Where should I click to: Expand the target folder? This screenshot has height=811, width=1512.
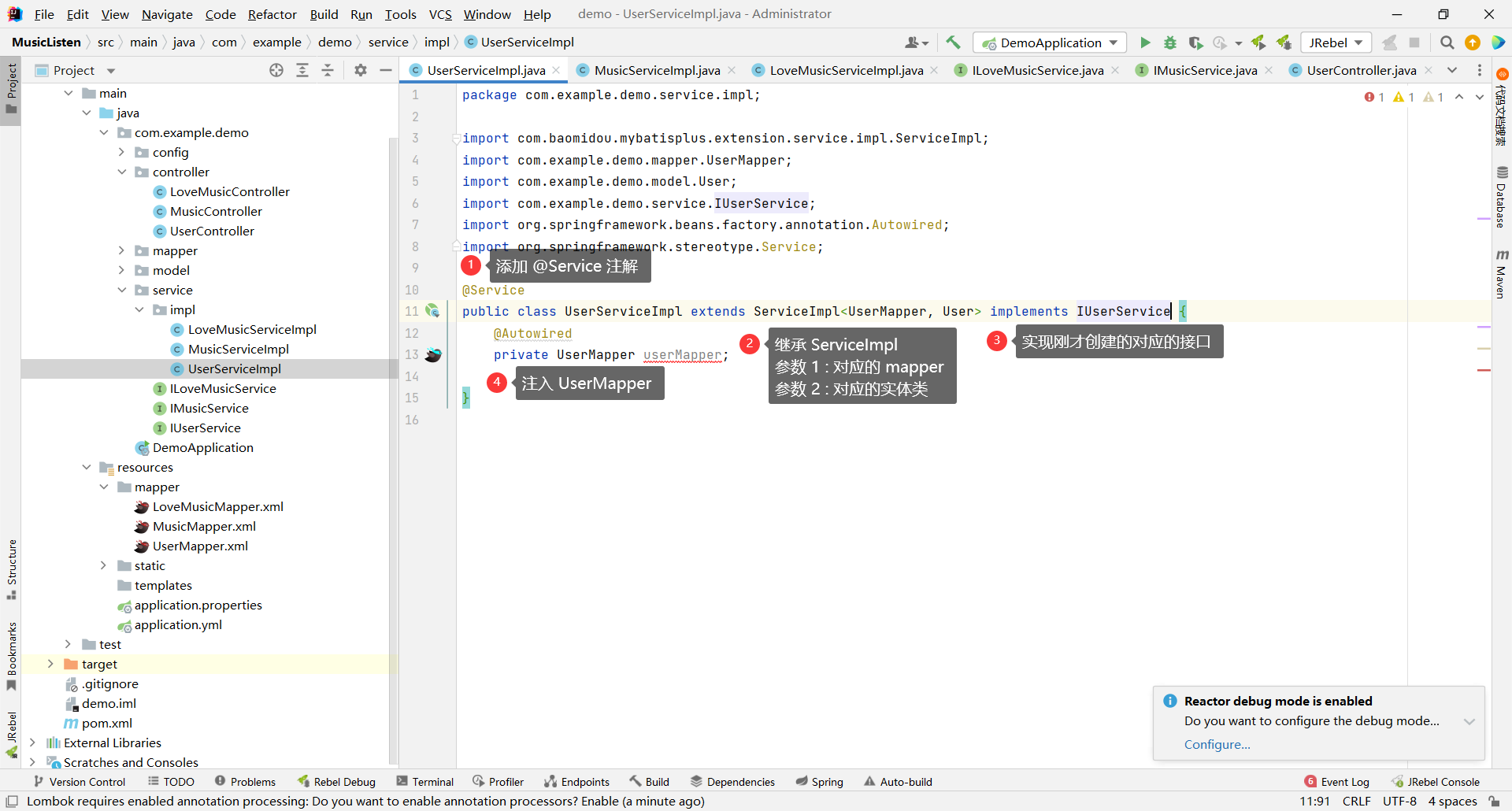[50, 664]
